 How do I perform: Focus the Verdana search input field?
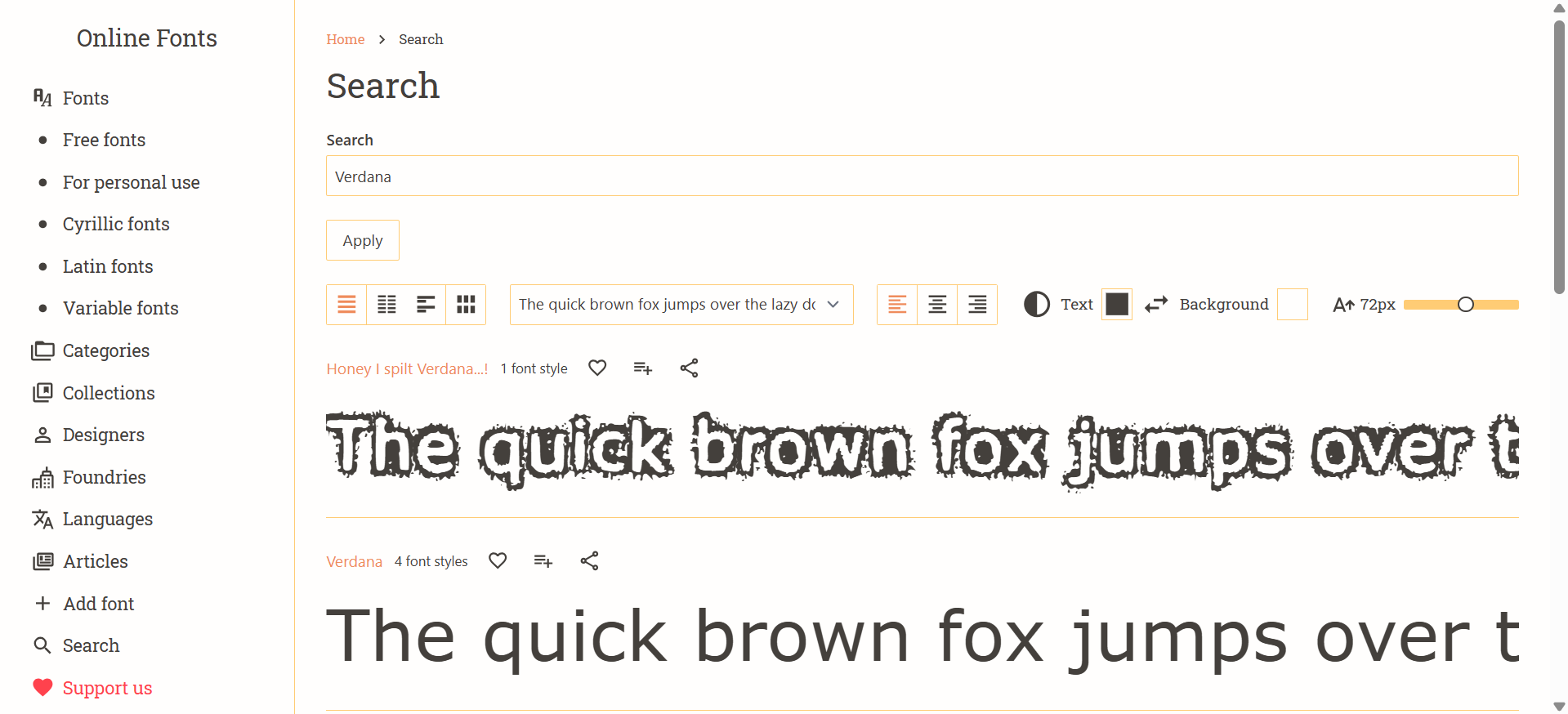pyautogui.click(x=922, y=176)
